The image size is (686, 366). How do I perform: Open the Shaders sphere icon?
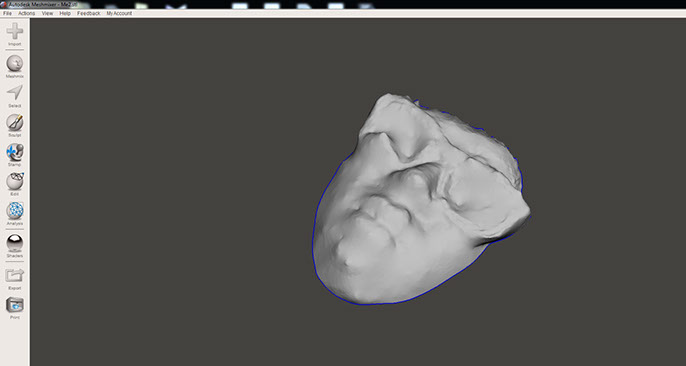pos(15,243)
